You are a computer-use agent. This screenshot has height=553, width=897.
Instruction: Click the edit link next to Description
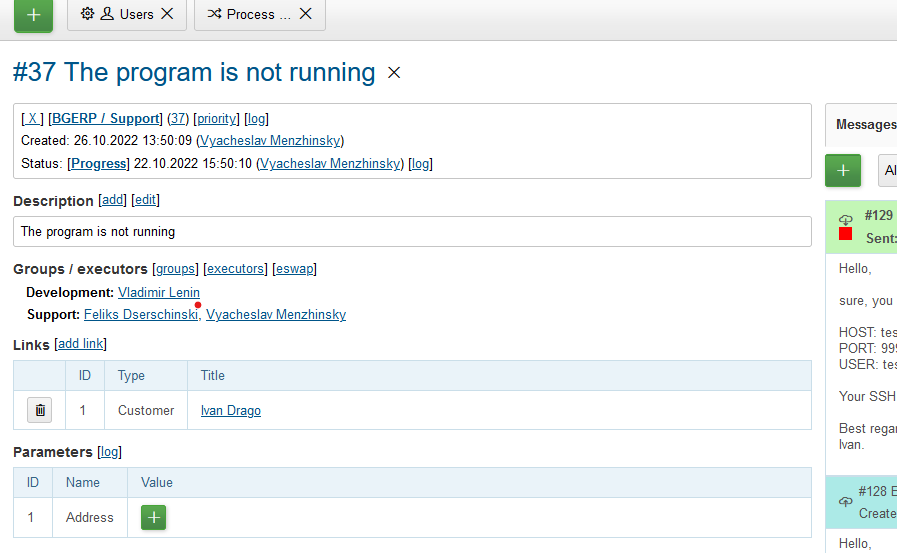tap(145, 200)
